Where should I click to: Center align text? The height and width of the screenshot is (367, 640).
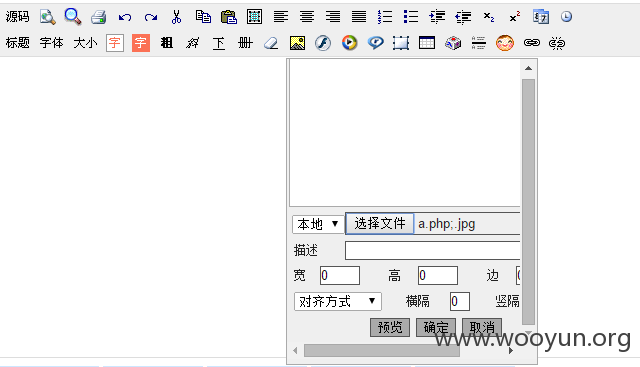[x=307, y=17]
